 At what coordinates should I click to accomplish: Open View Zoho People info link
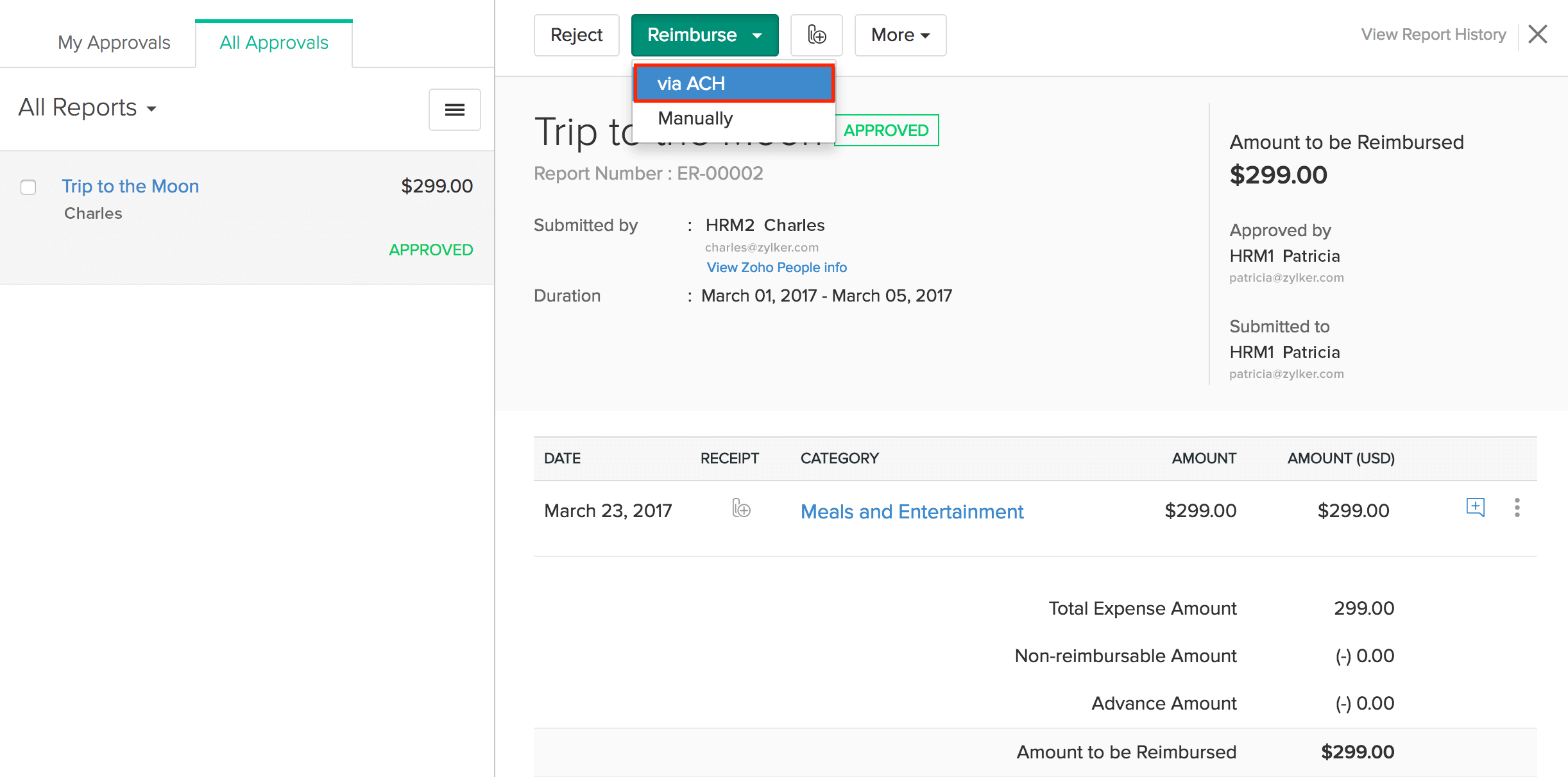776,268
